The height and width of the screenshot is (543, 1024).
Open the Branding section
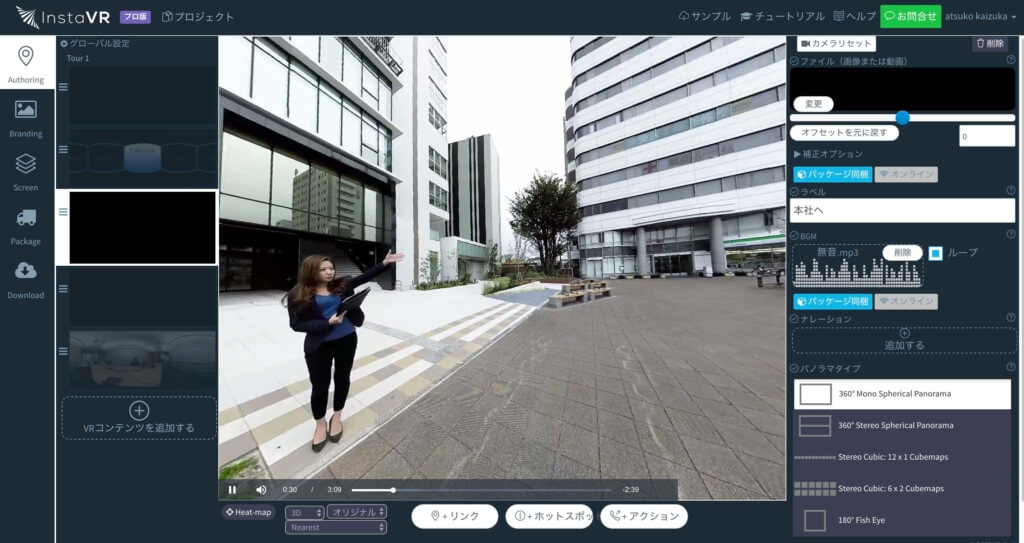25,118
